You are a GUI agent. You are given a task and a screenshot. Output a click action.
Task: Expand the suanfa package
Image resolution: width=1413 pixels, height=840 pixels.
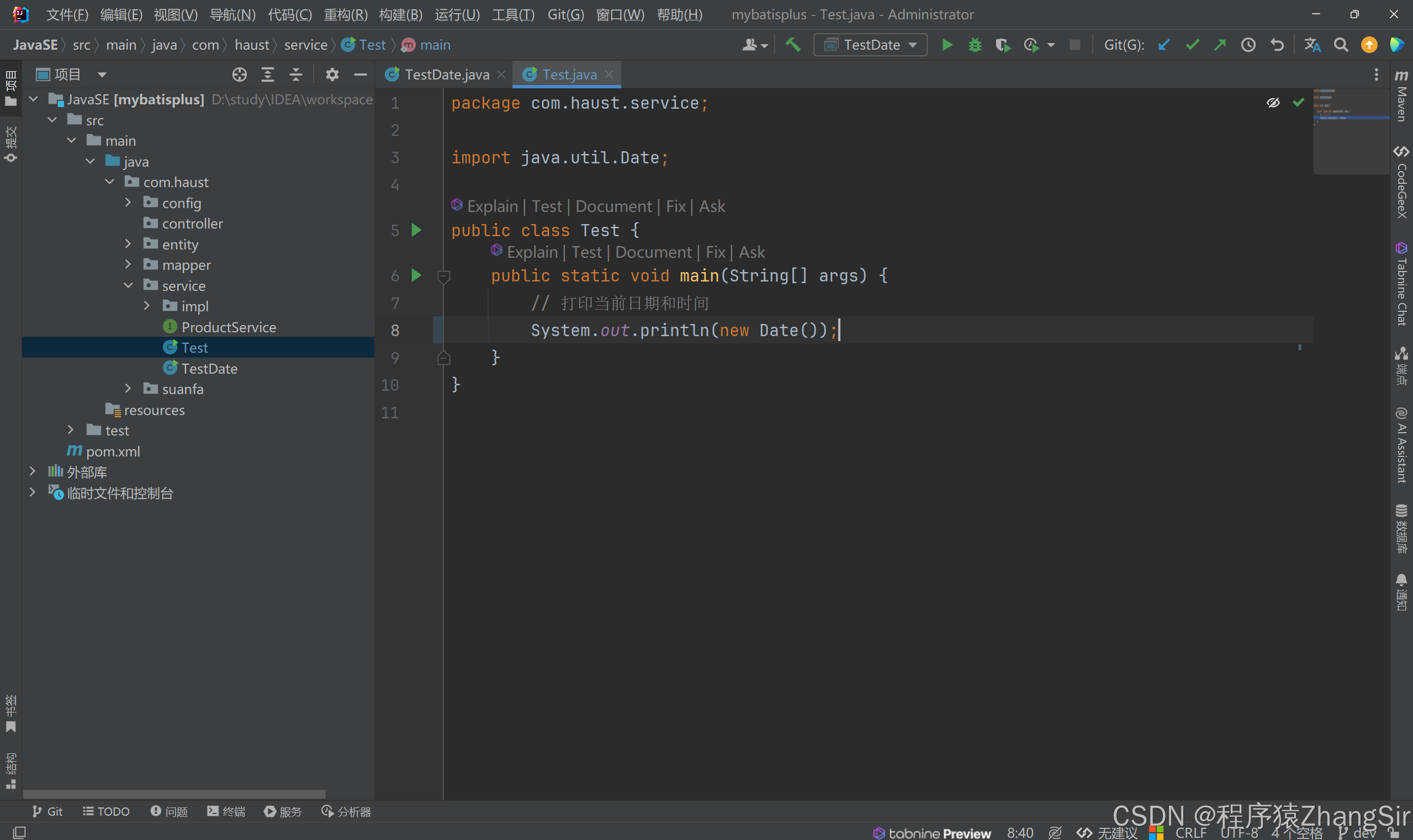pos(128,389)
